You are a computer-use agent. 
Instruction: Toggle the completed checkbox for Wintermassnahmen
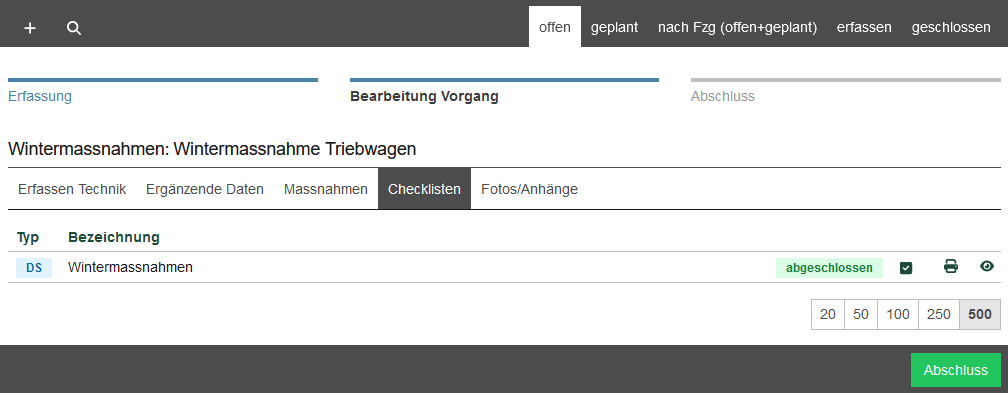(x=906, y=268)
